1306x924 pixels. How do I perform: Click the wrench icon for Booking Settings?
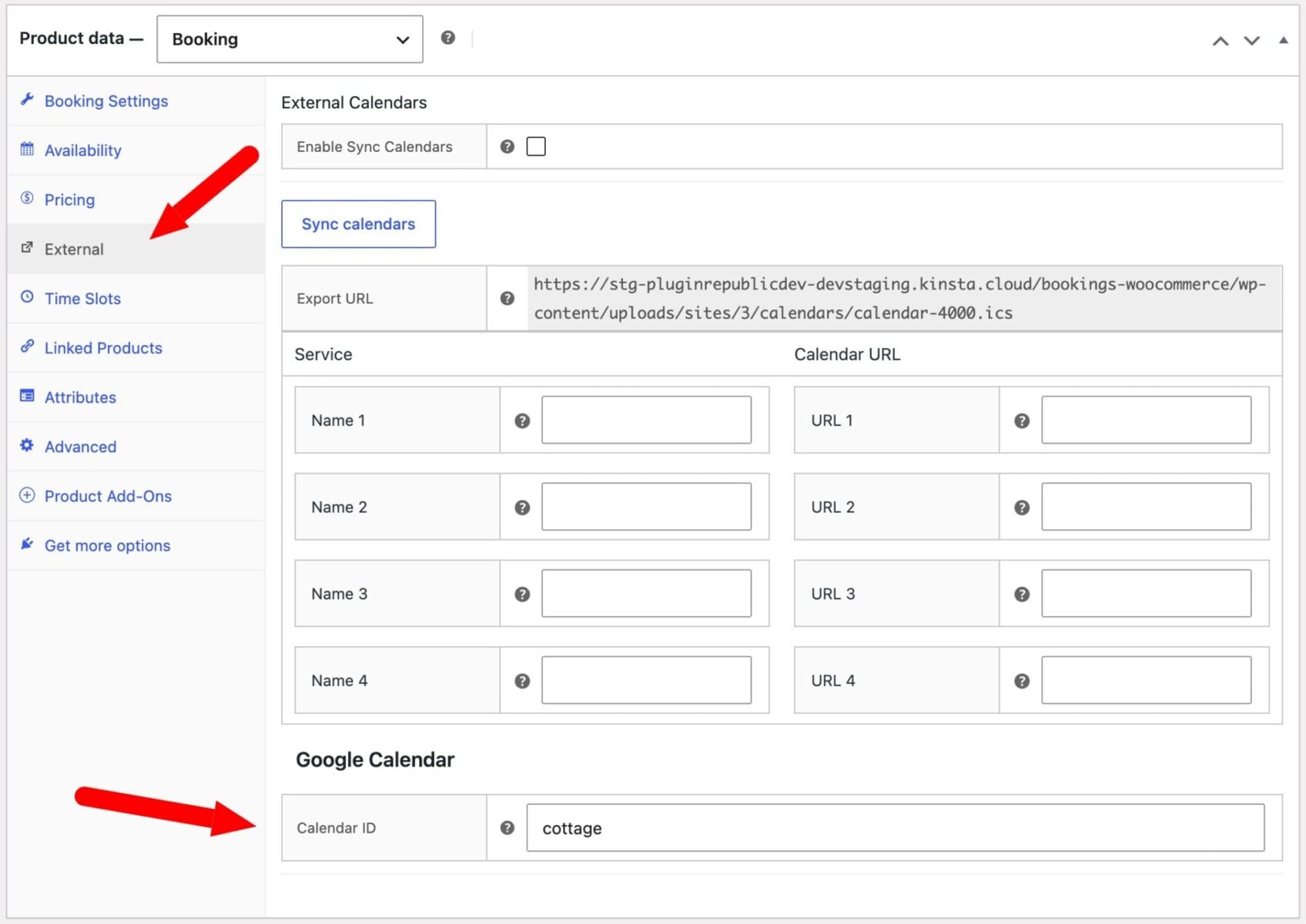(x=27, y=99)
